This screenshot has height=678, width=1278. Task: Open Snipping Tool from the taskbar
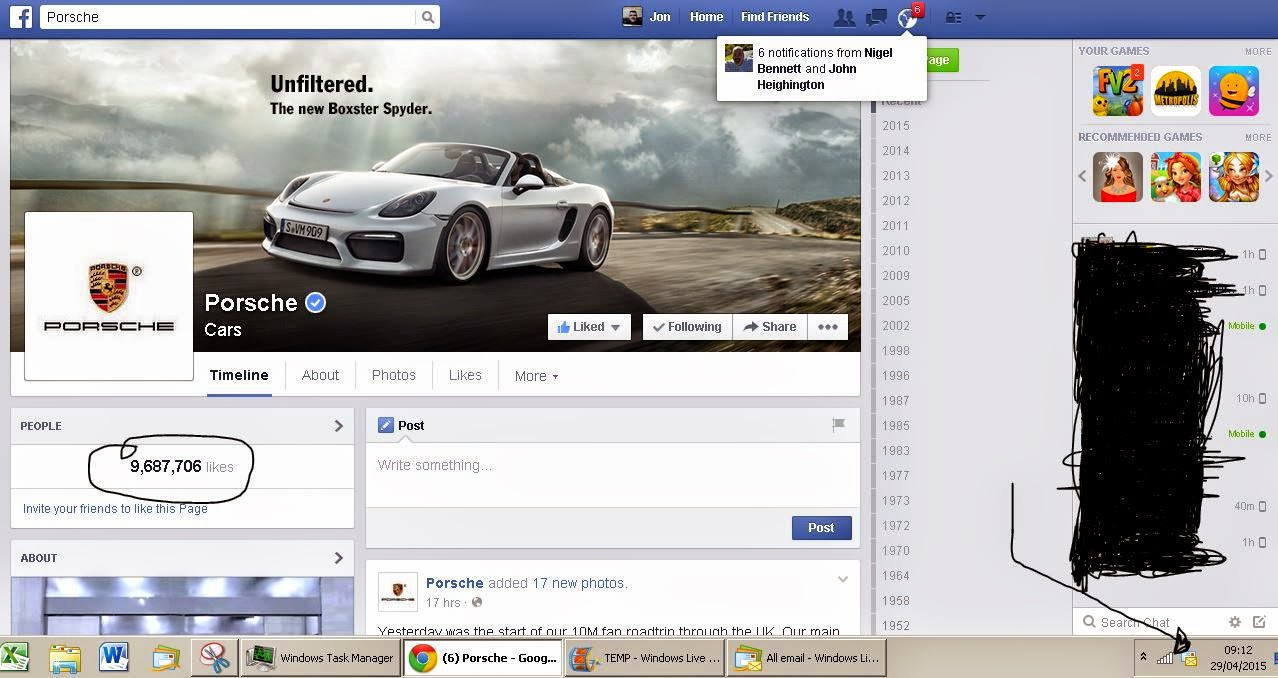point(214,657)
